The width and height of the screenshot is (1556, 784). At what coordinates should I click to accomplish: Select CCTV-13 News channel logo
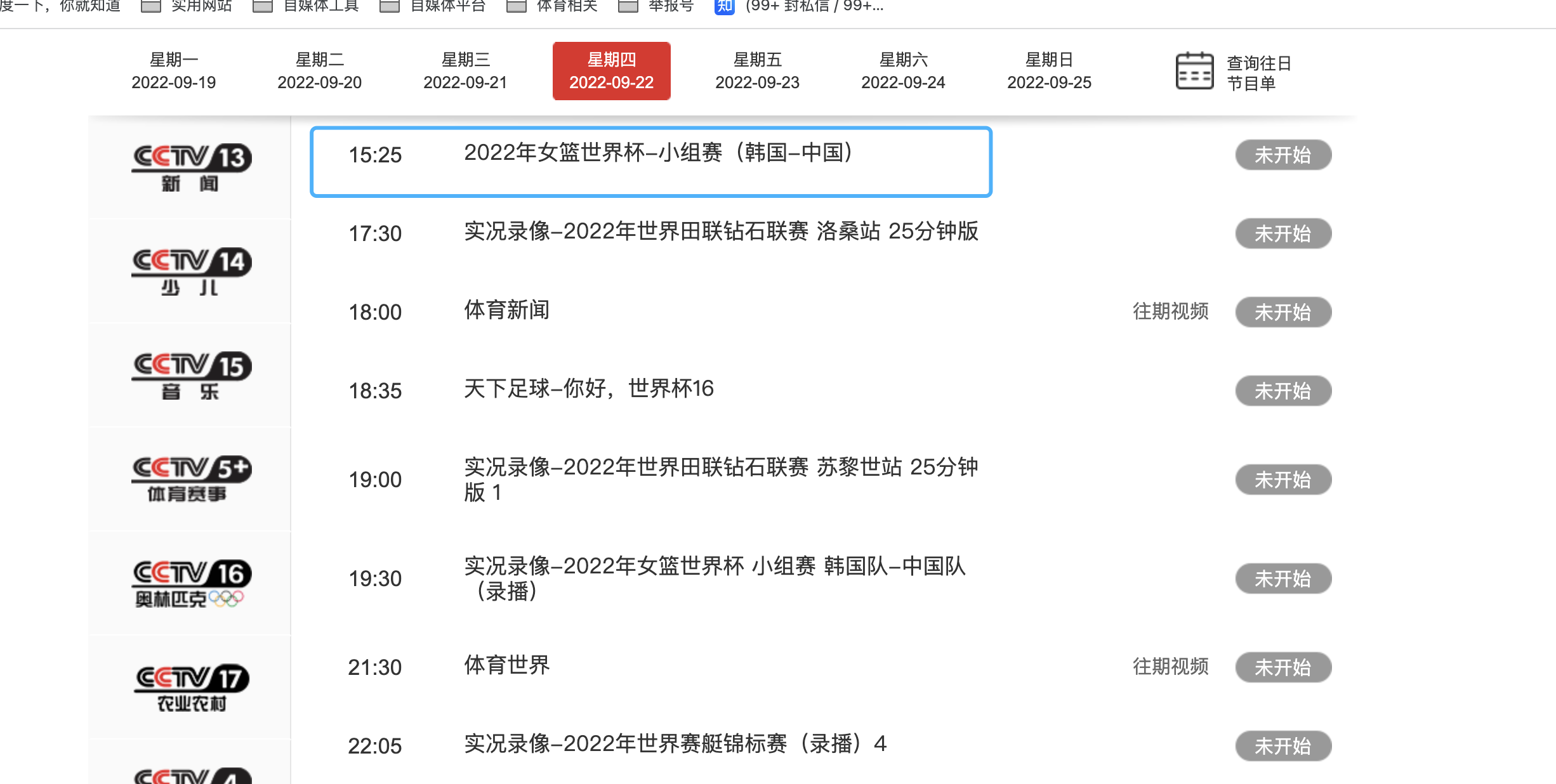coord(191,167)
